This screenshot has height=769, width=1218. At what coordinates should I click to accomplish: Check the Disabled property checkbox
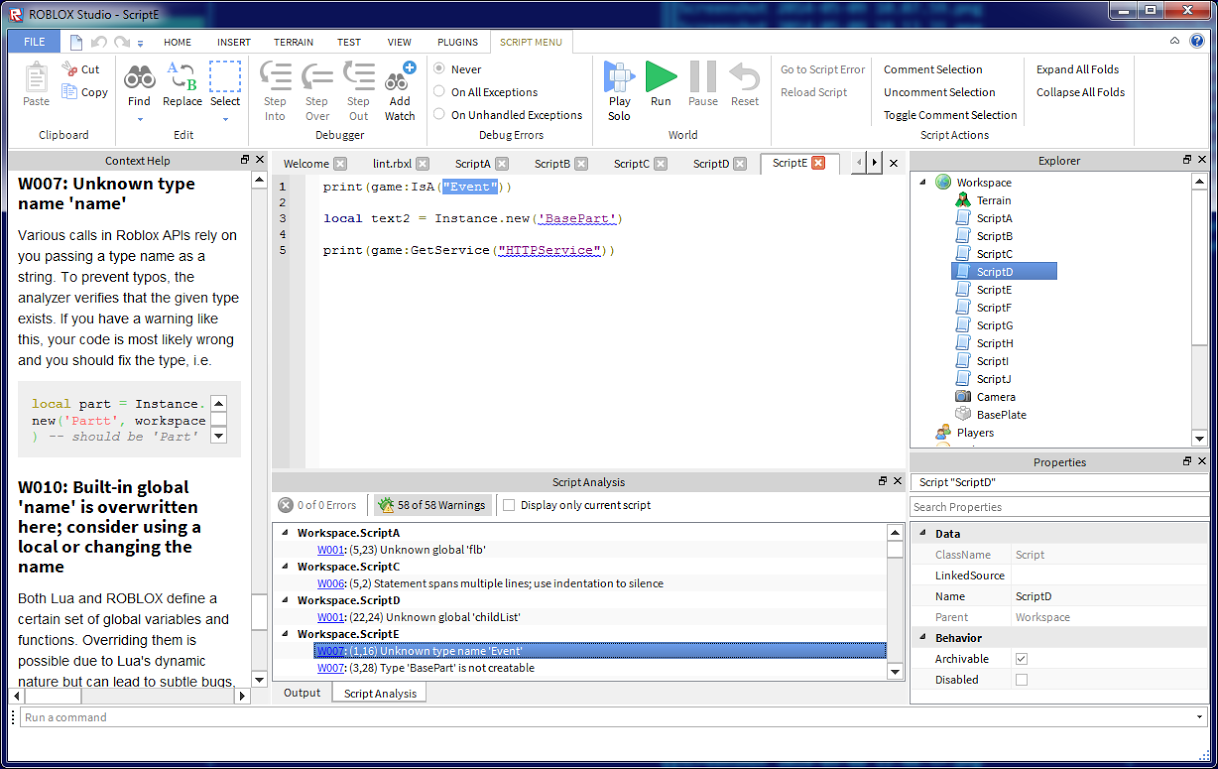1021,680
